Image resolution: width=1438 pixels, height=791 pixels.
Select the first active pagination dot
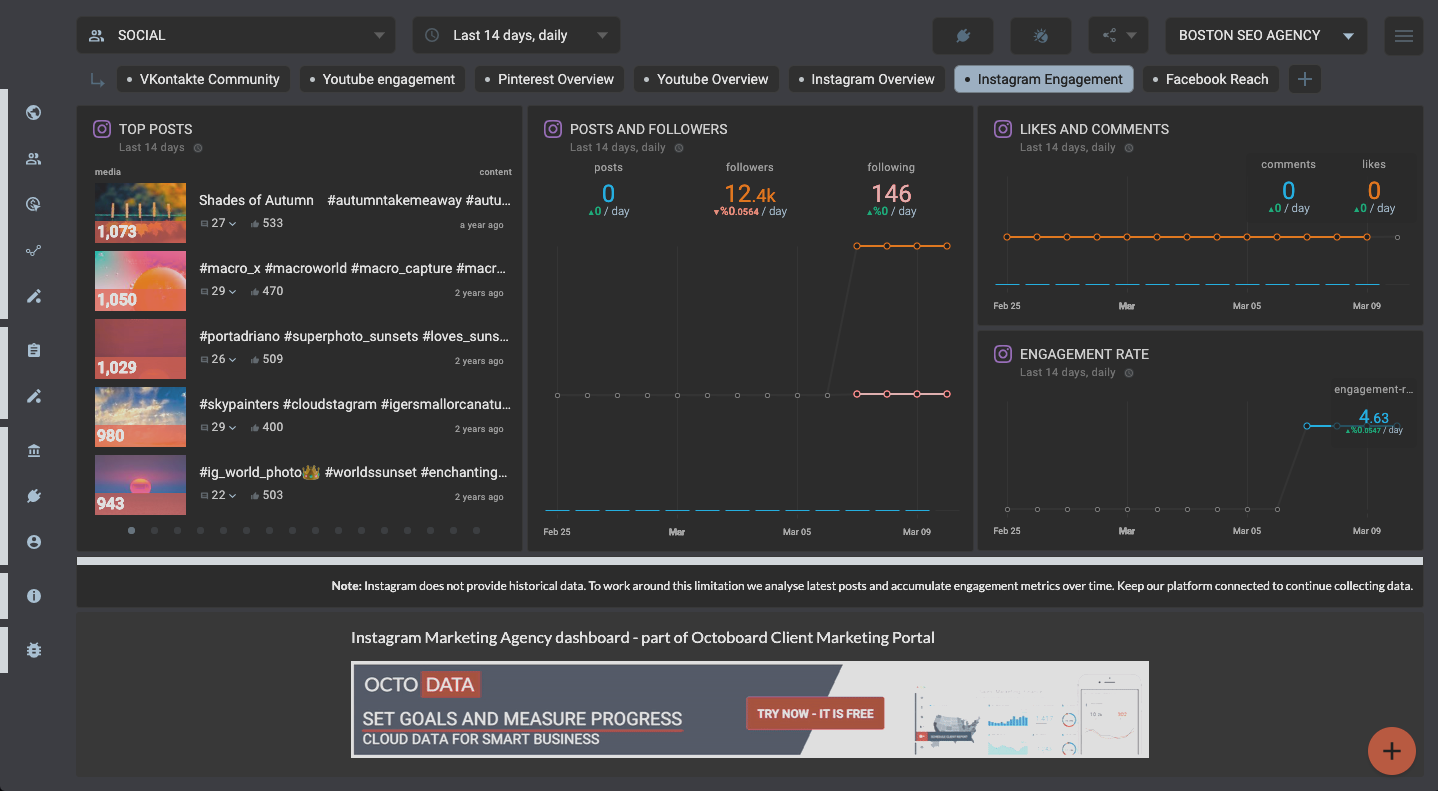tap(132, 531)
